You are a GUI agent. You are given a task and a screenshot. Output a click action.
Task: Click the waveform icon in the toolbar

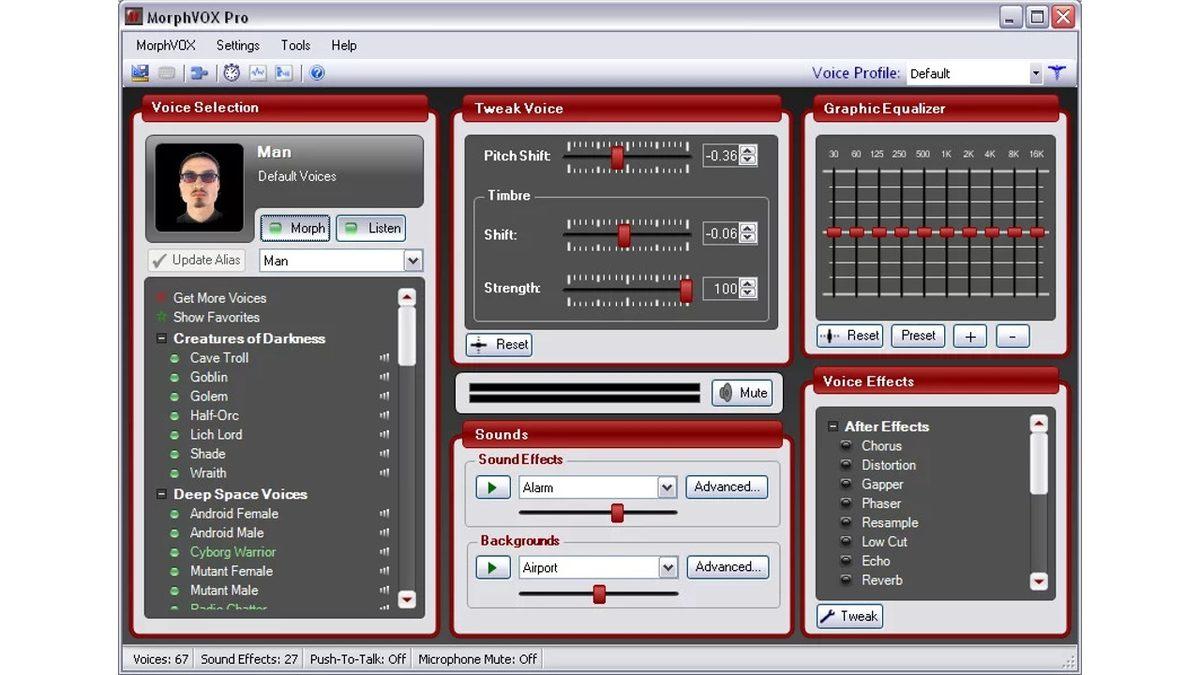pyautogui.click(x=257, y=73)
